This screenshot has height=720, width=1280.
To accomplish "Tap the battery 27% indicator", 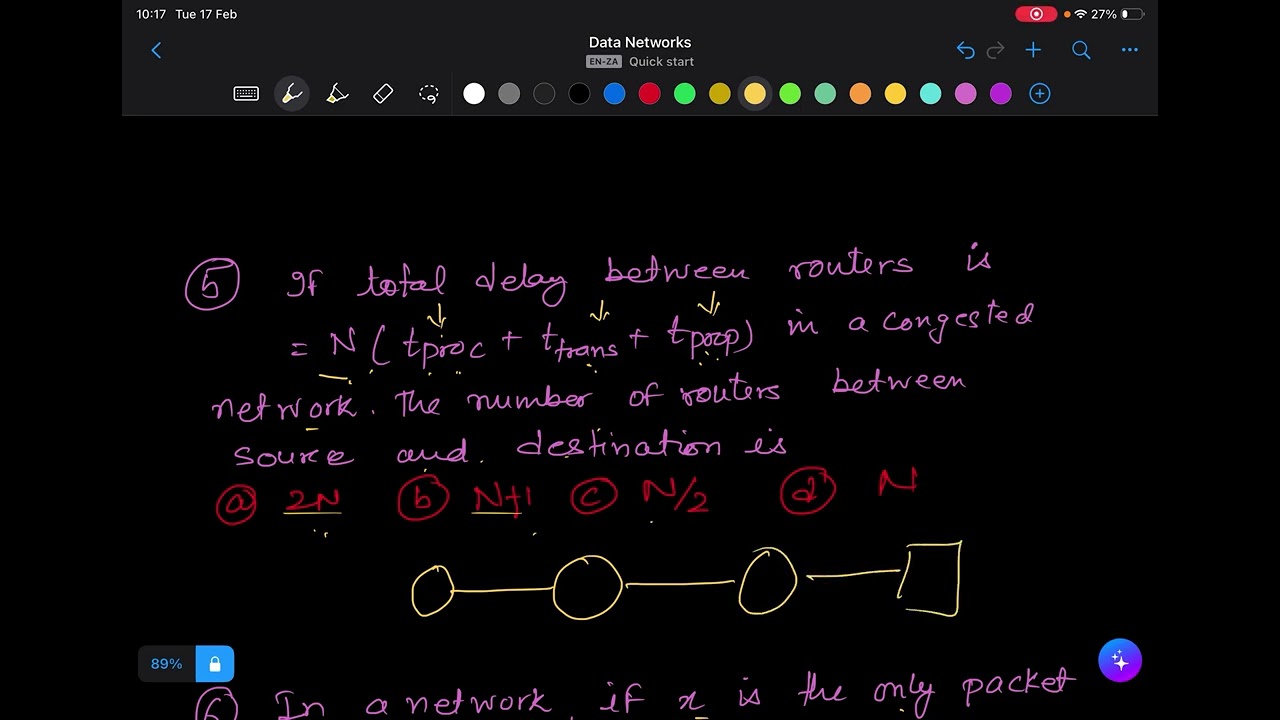I will 1117,14.
